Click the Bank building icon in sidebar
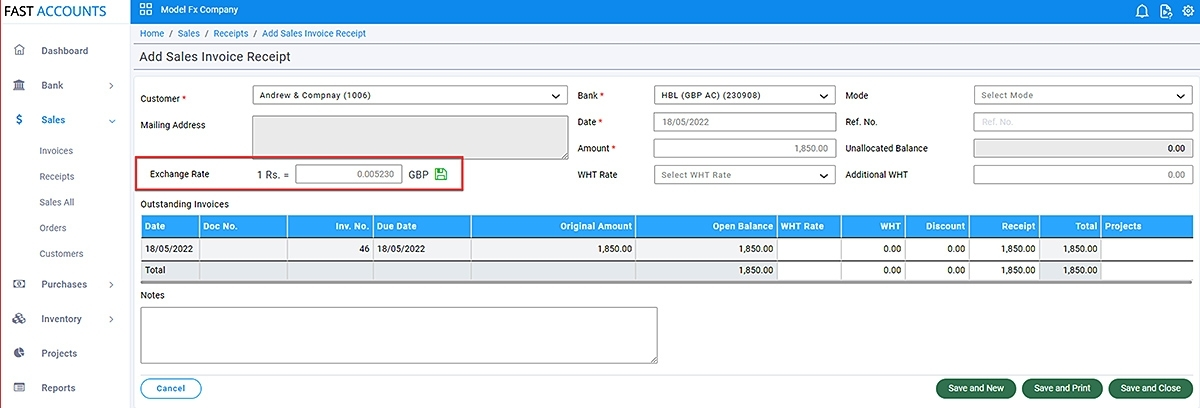 tap(19, 85)
